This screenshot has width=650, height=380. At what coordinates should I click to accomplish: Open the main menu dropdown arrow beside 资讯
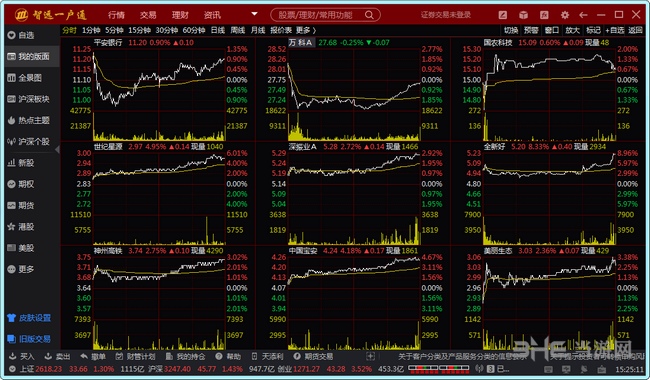click(x=254, y=14)
